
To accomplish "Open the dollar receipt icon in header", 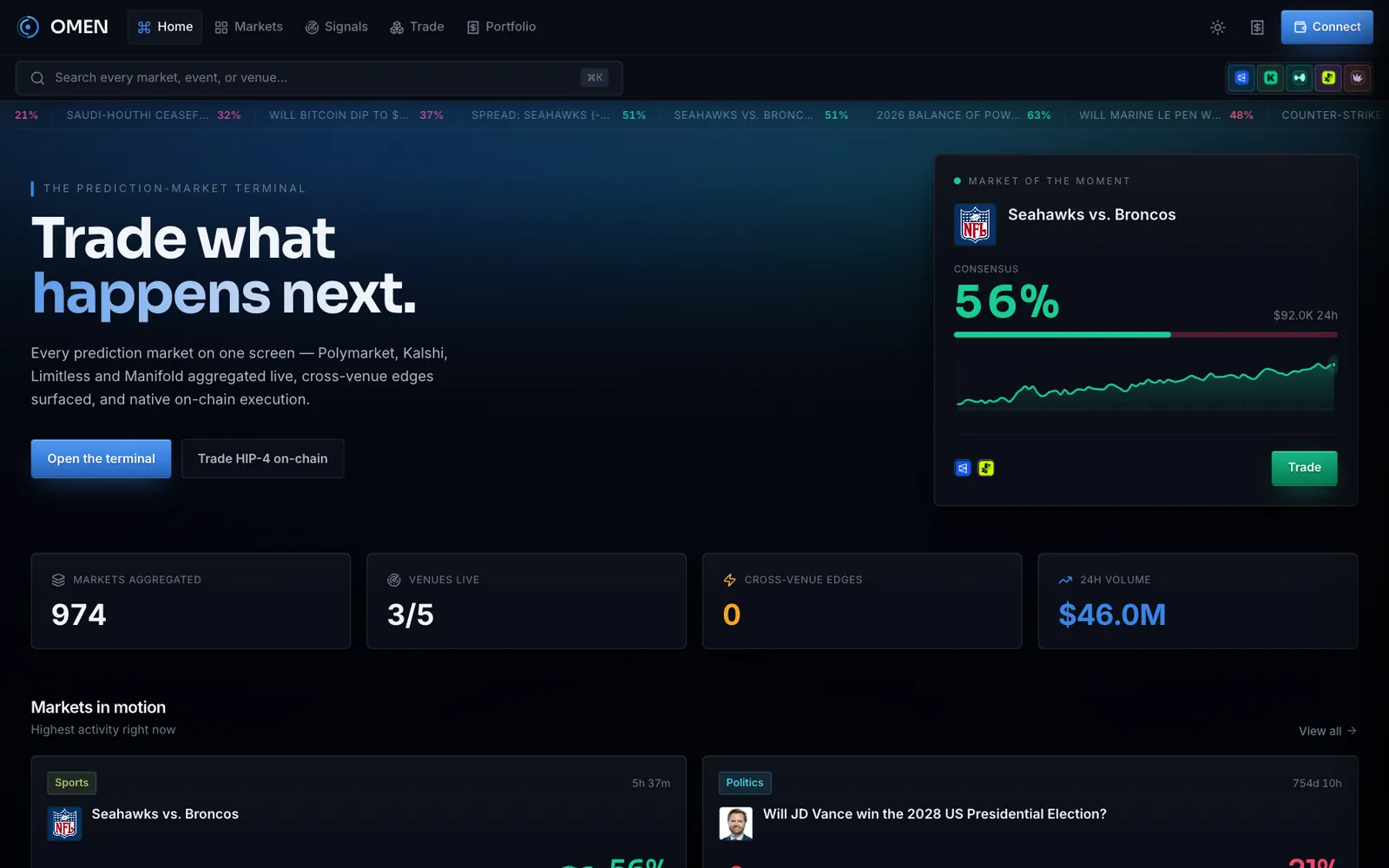I will click(1257, 28).
